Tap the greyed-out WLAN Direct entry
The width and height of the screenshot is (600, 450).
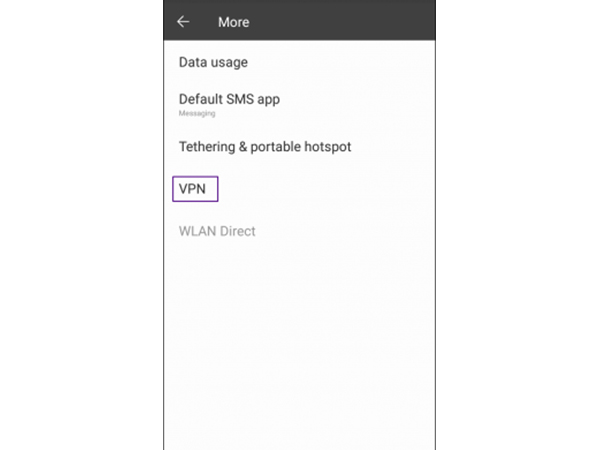click(217, 231)
